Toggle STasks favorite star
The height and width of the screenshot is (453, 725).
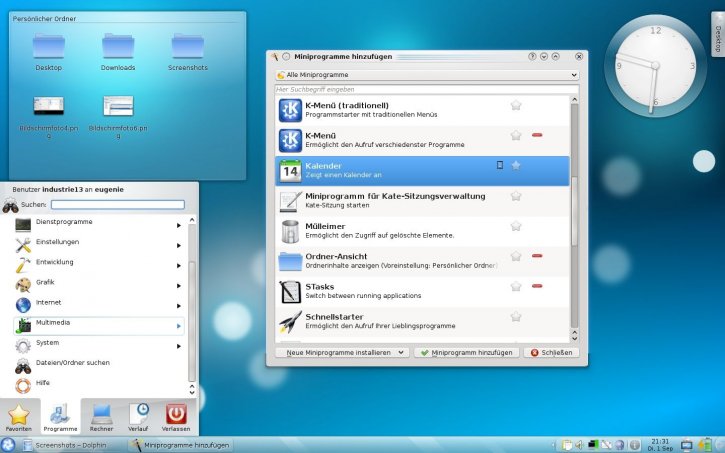pos(516,286)
